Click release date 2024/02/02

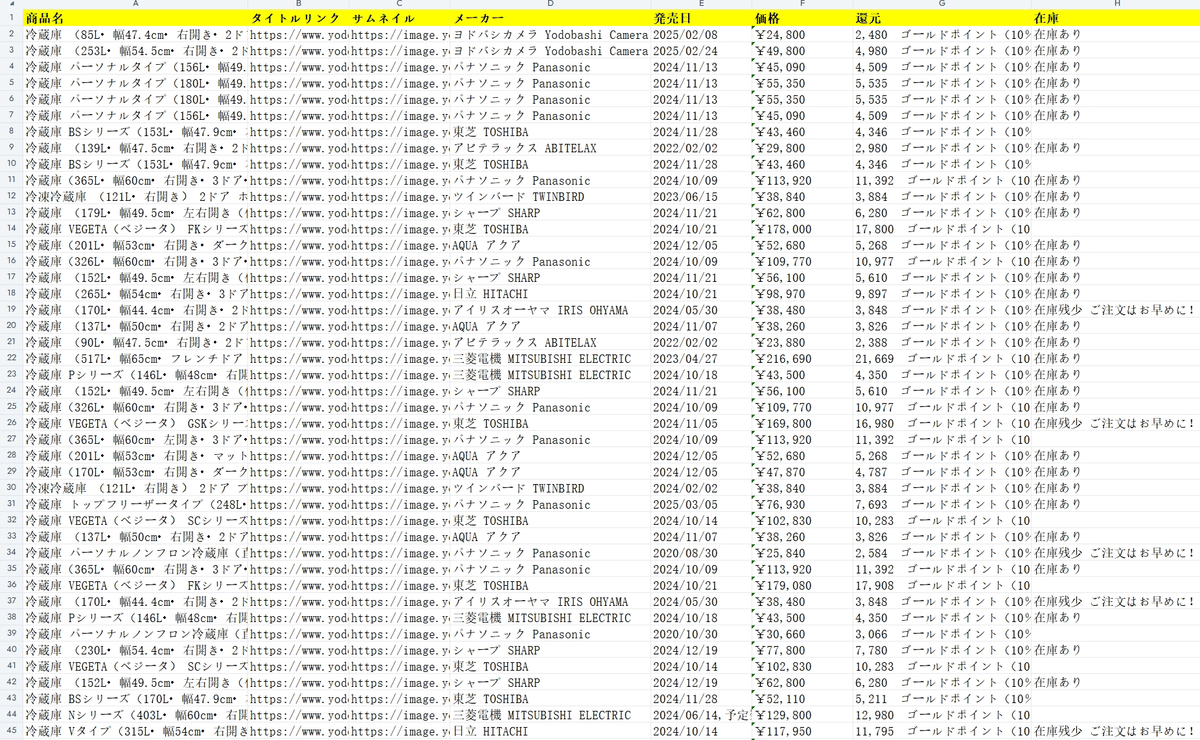coord(701,489)
